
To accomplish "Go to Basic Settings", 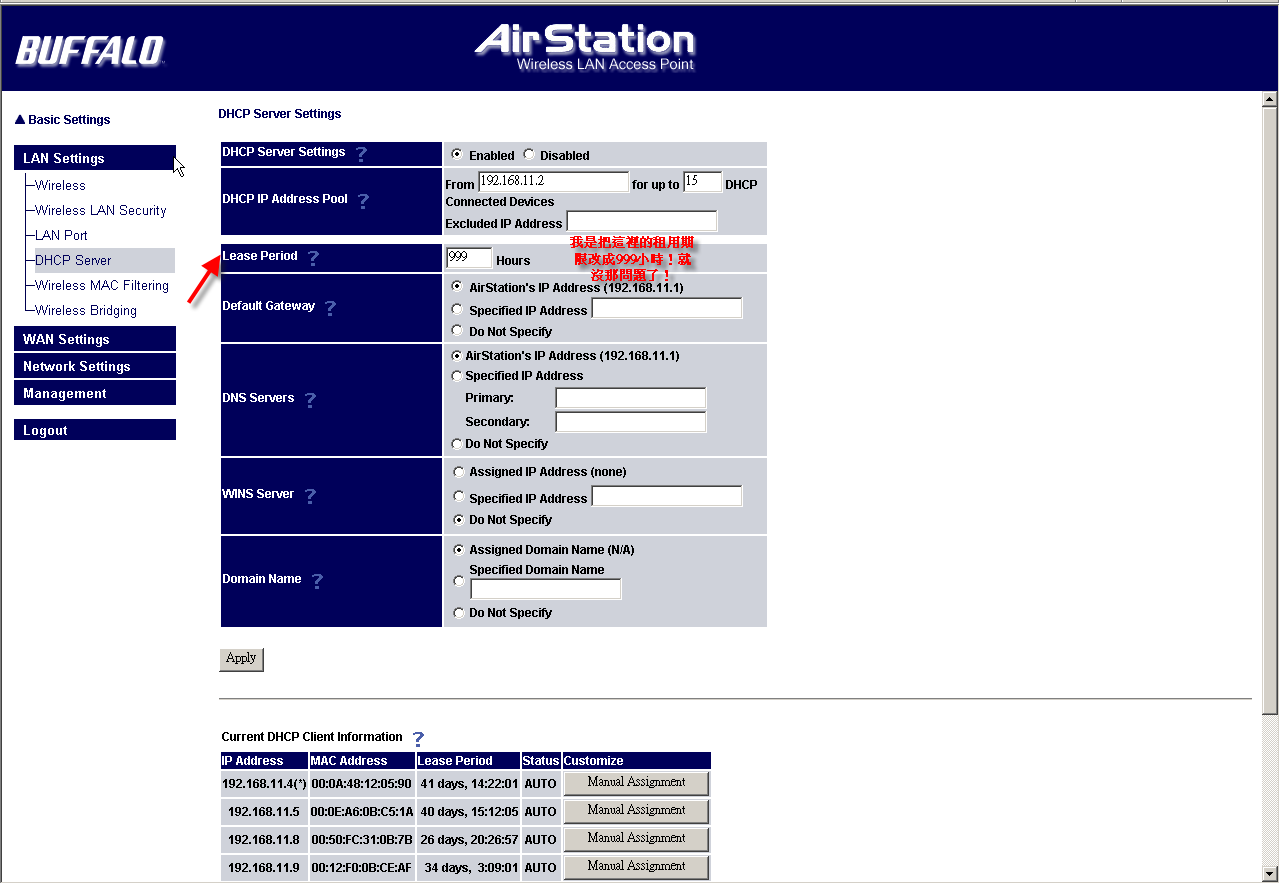I will pos(62,120).
